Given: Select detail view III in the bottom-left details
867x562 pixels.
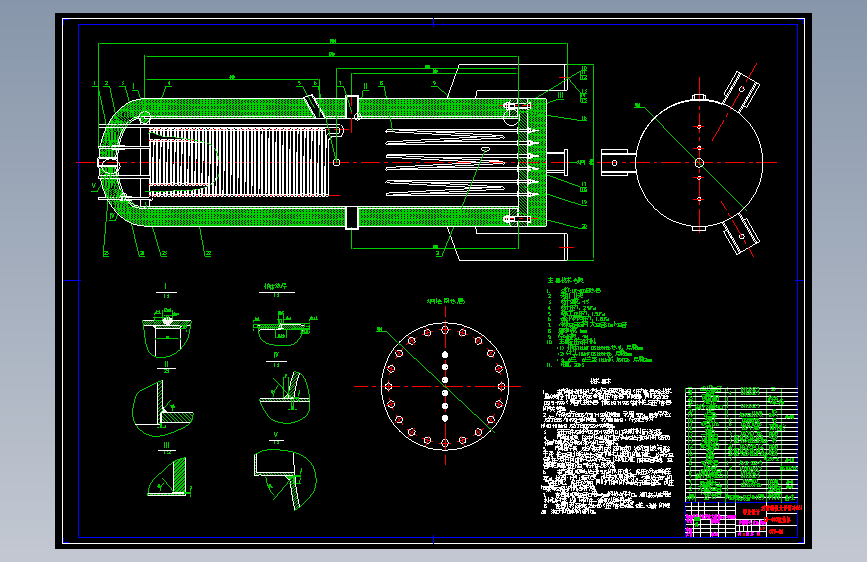Looking at the screenshot, I should (x=168, y=477).
